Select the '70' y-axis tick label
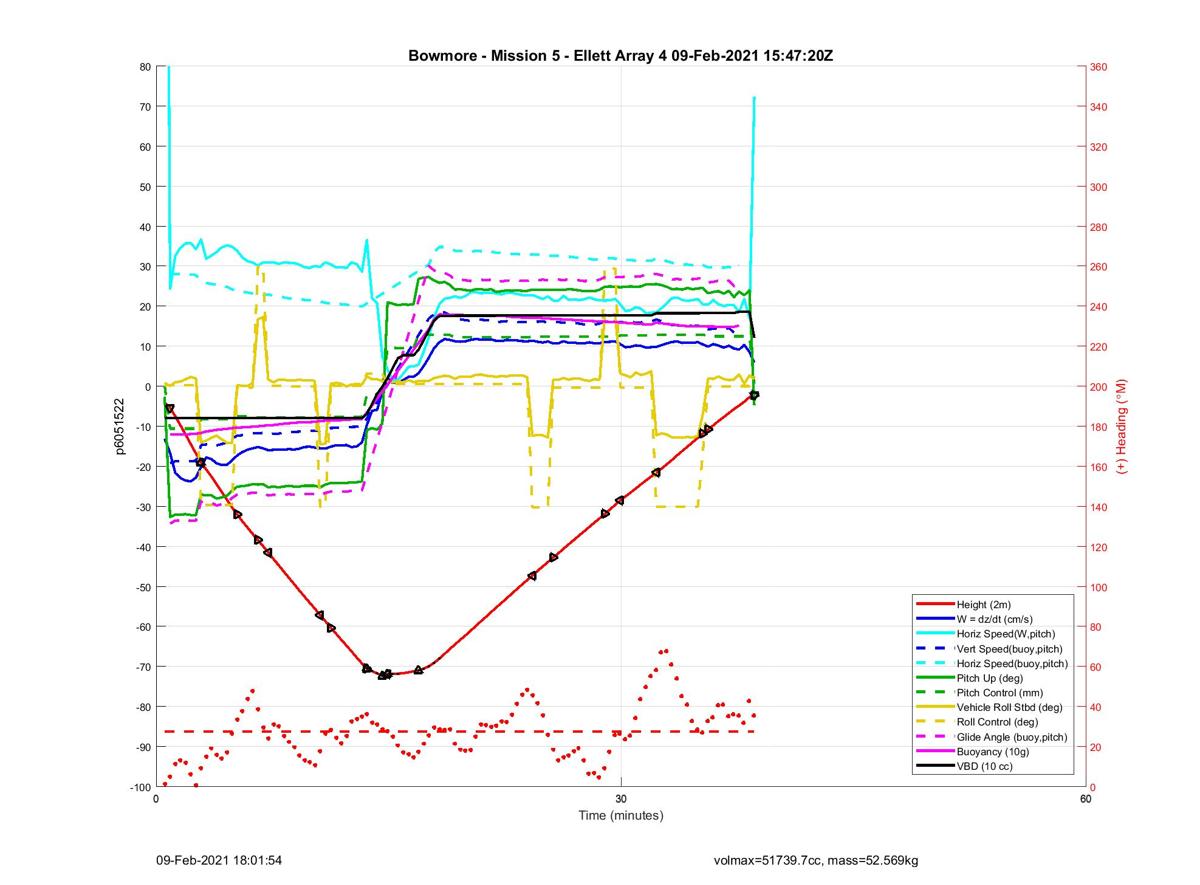This screenshot has height=885, width=1200. [x=145, y=107]
